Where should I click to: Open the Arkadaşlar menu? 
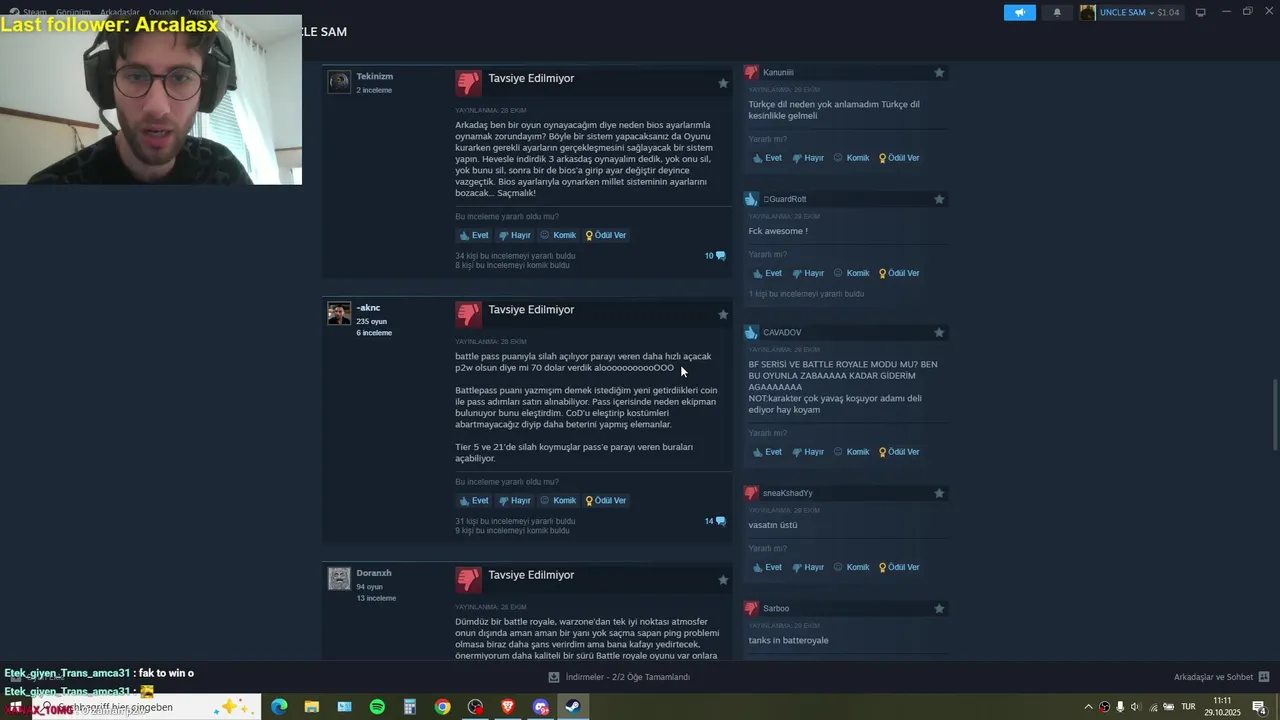[x=119, y=12]
